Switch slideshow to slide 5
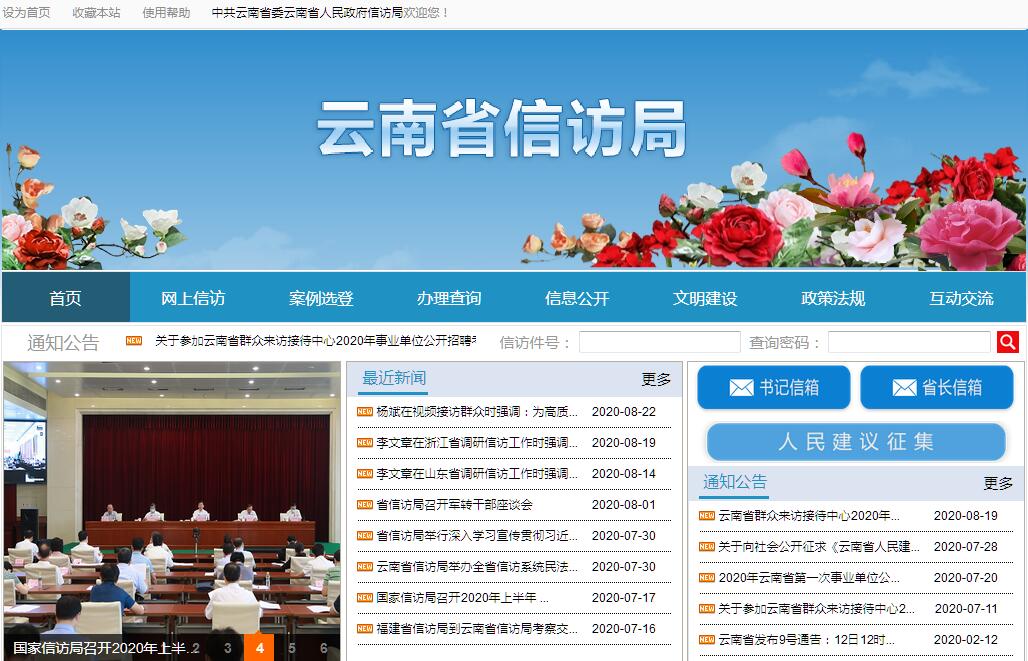 click(292, 648)
